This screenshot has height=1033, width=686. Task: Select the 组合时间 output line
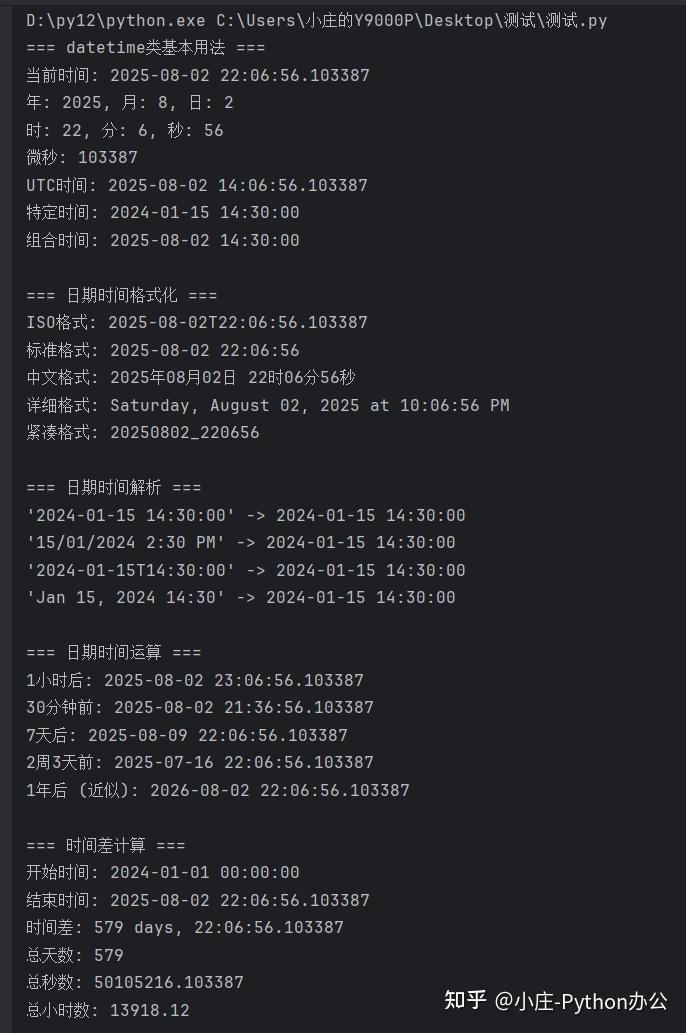coord(163,240)
